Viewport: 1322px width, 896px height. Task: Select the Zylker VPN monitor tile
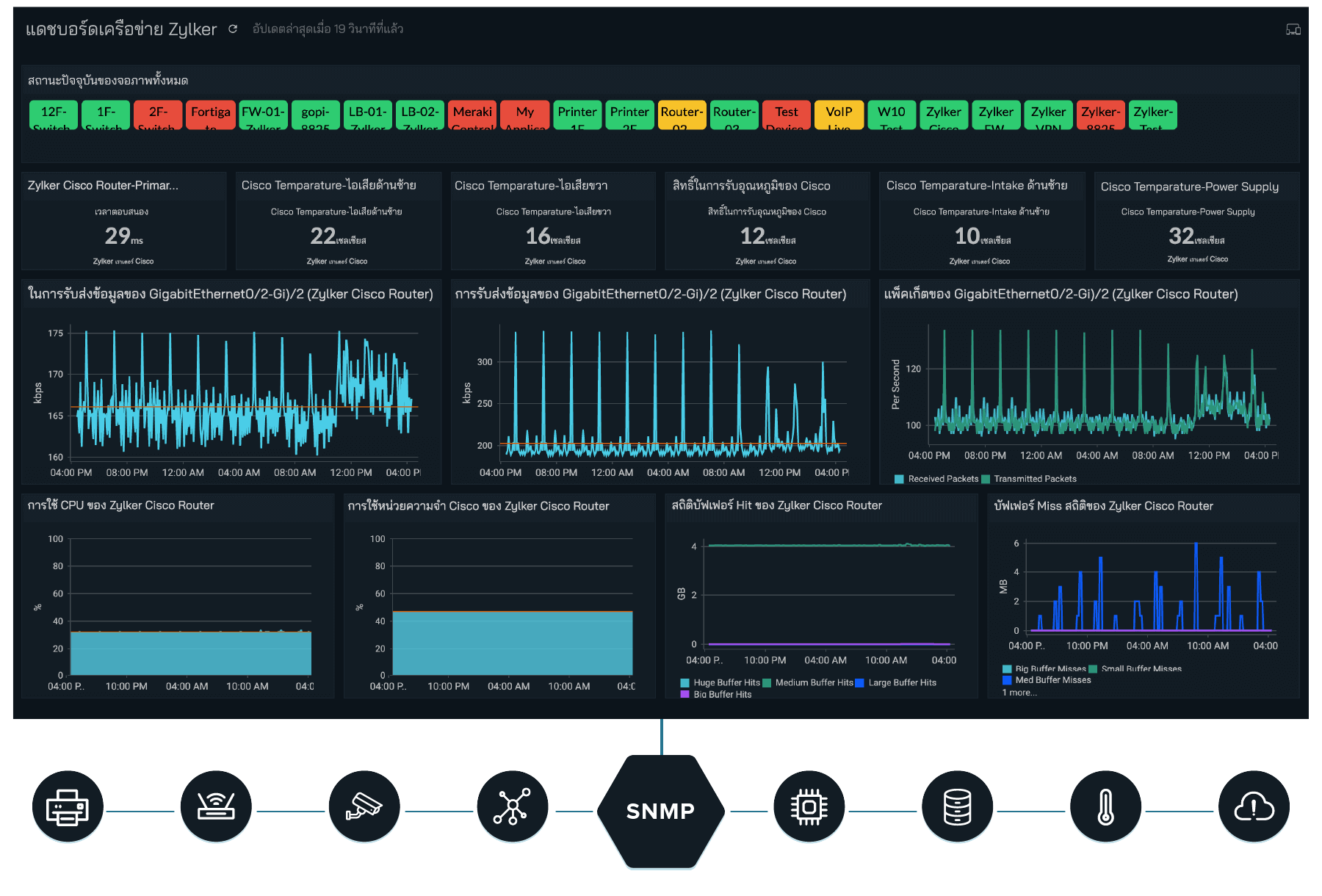point(1048,115)
